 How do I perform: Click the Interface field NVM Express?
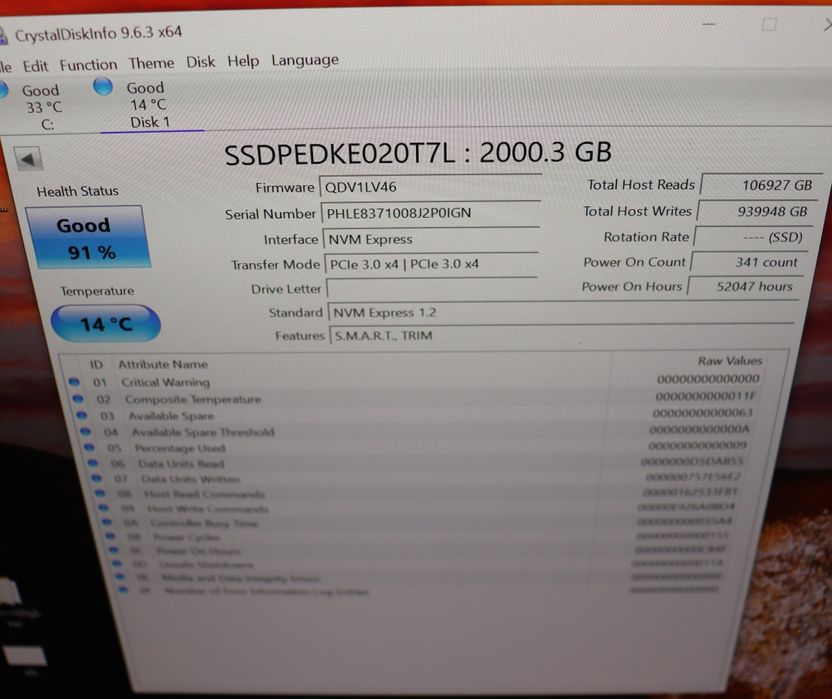pos(431,239)
